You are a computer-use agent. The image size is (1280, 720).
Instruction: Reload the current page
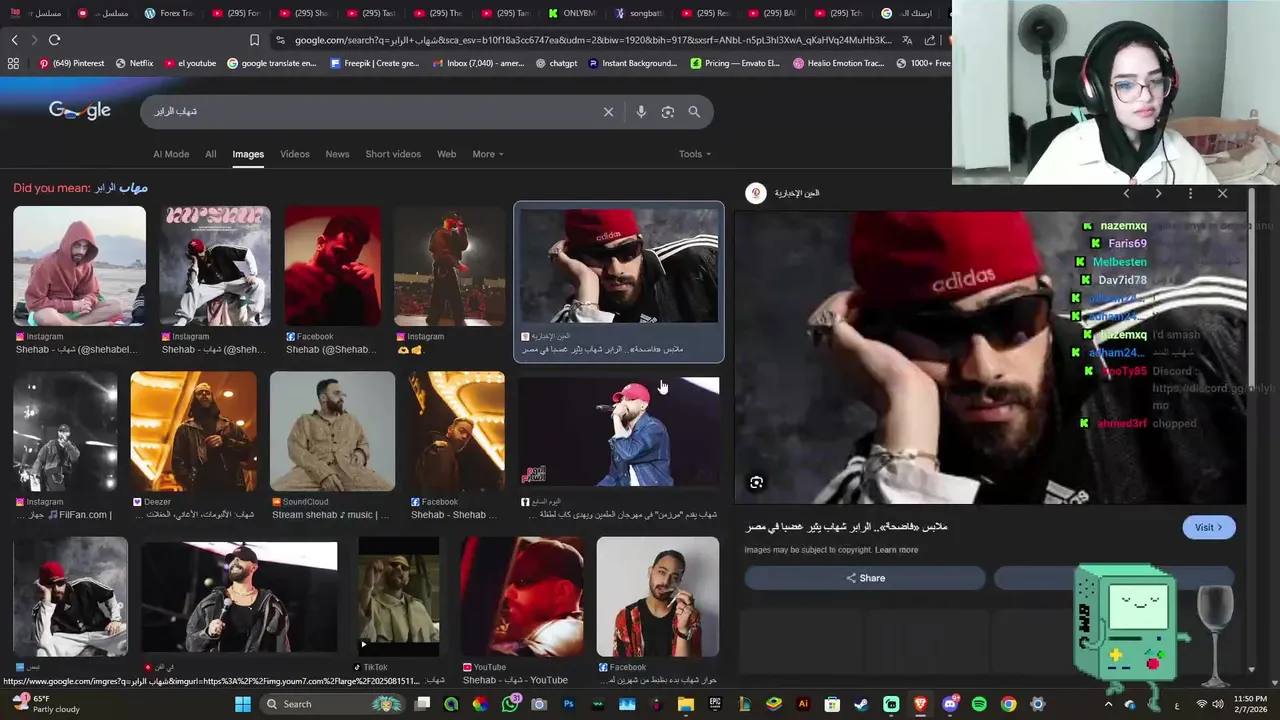pyautogui.click(x=54, y=40)
